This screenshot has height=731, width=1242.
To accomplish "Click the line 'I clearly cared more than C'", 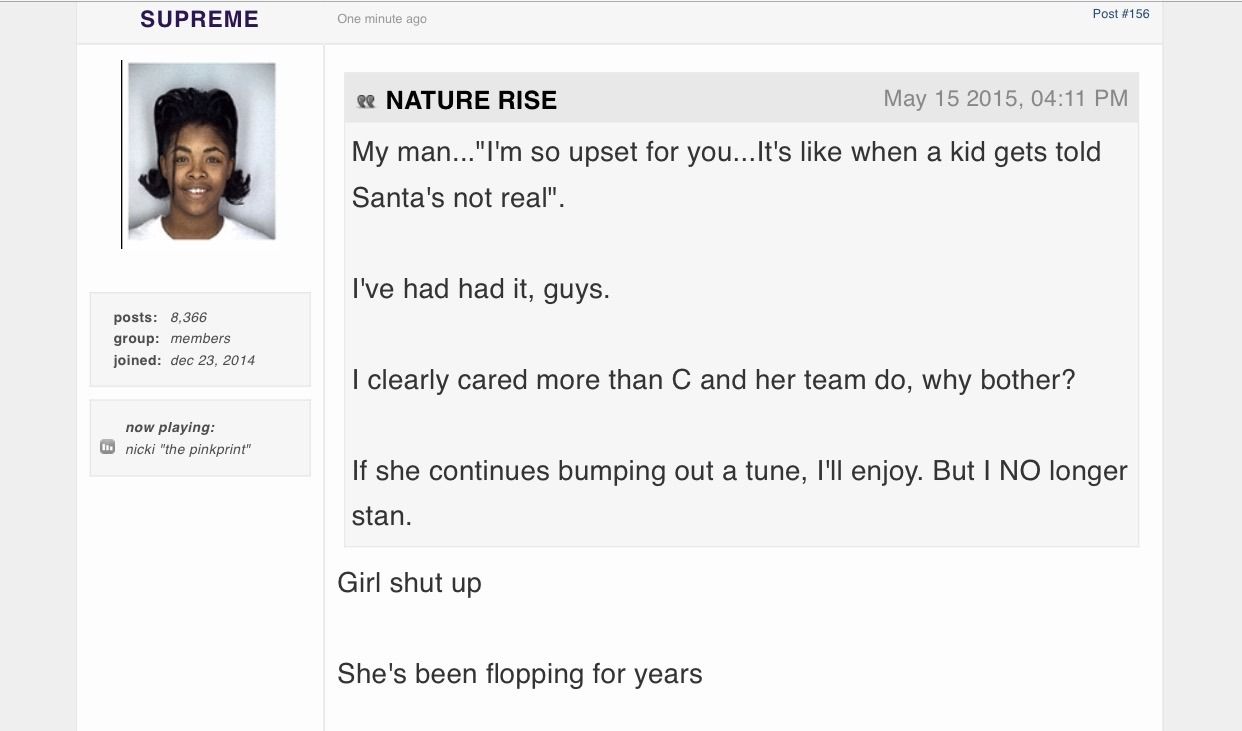I will click(713, 380).
